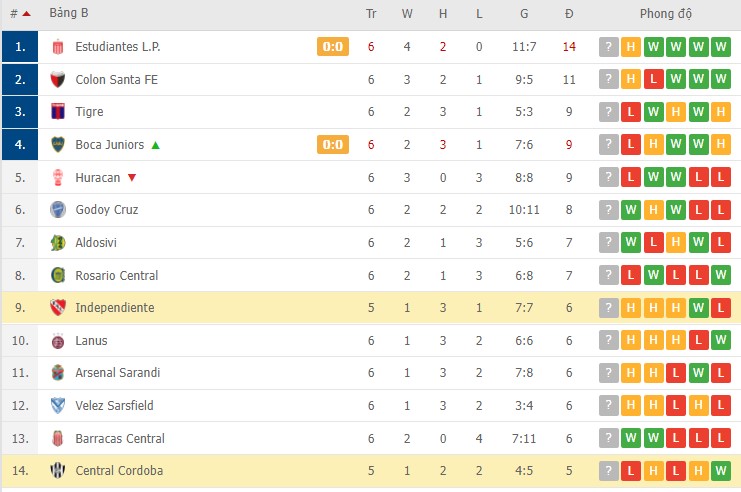The image size is (741, 492).
Task: Click the Colon Santa FE team logo
Action: tap(57, 80)
